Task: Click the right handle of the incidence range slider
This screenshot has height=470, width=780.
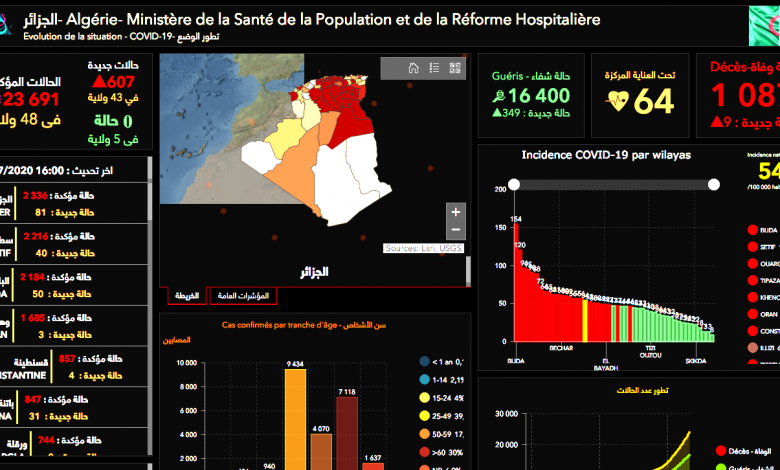Action: pyautogui.click(x=714, y=185)
